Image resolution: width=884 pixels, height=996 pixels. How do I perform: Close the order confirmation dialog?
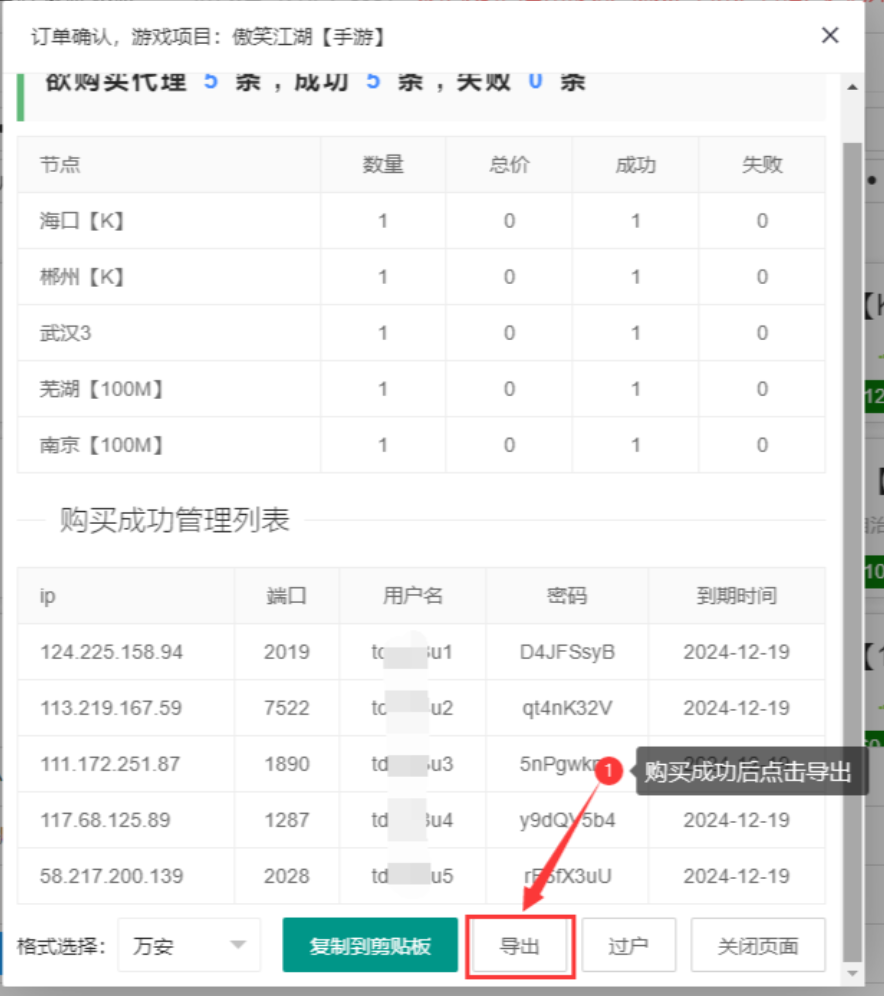(x=830, y=36)
